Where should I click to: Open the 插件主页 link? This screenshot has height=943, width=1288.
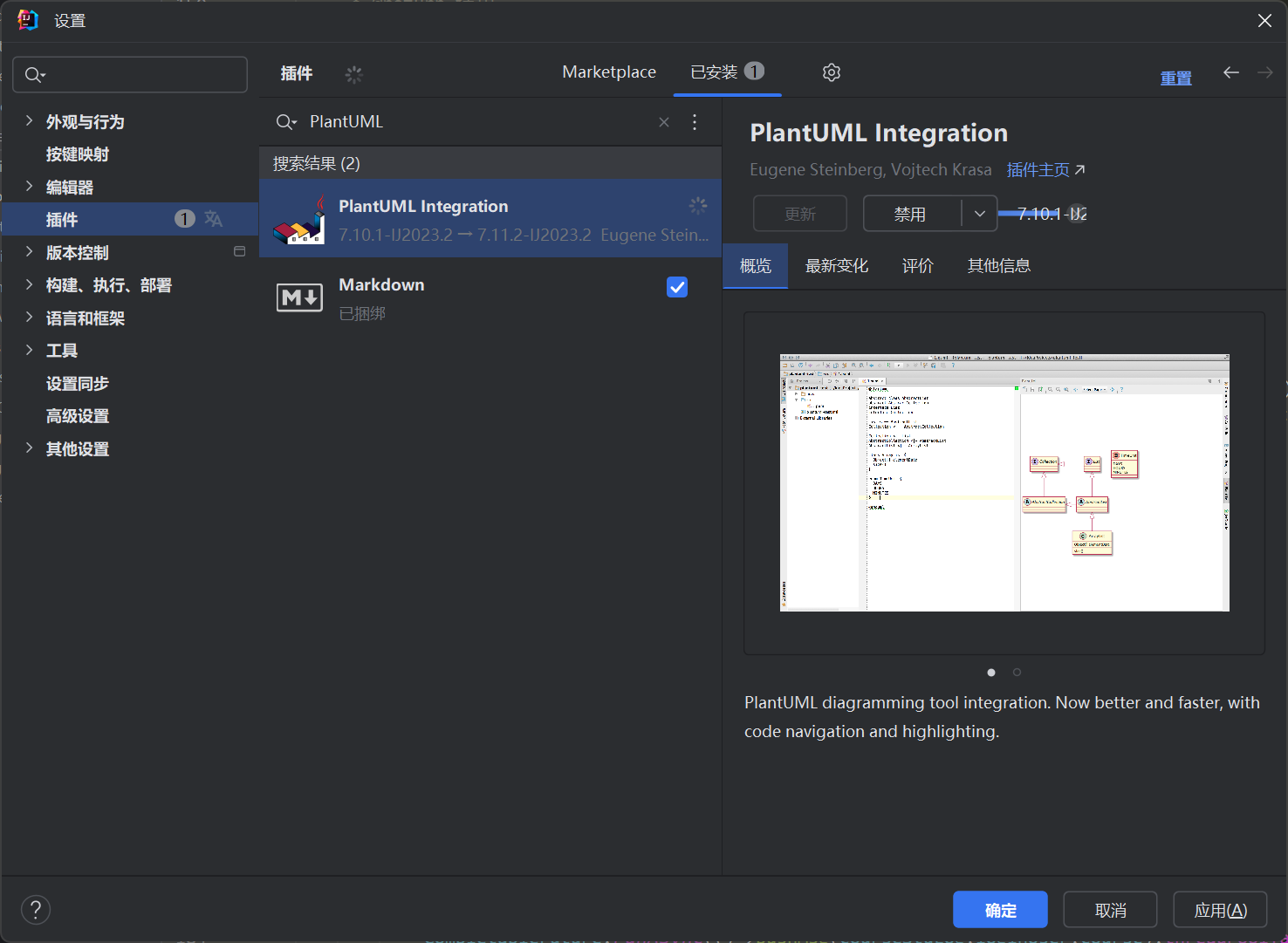1045,170
